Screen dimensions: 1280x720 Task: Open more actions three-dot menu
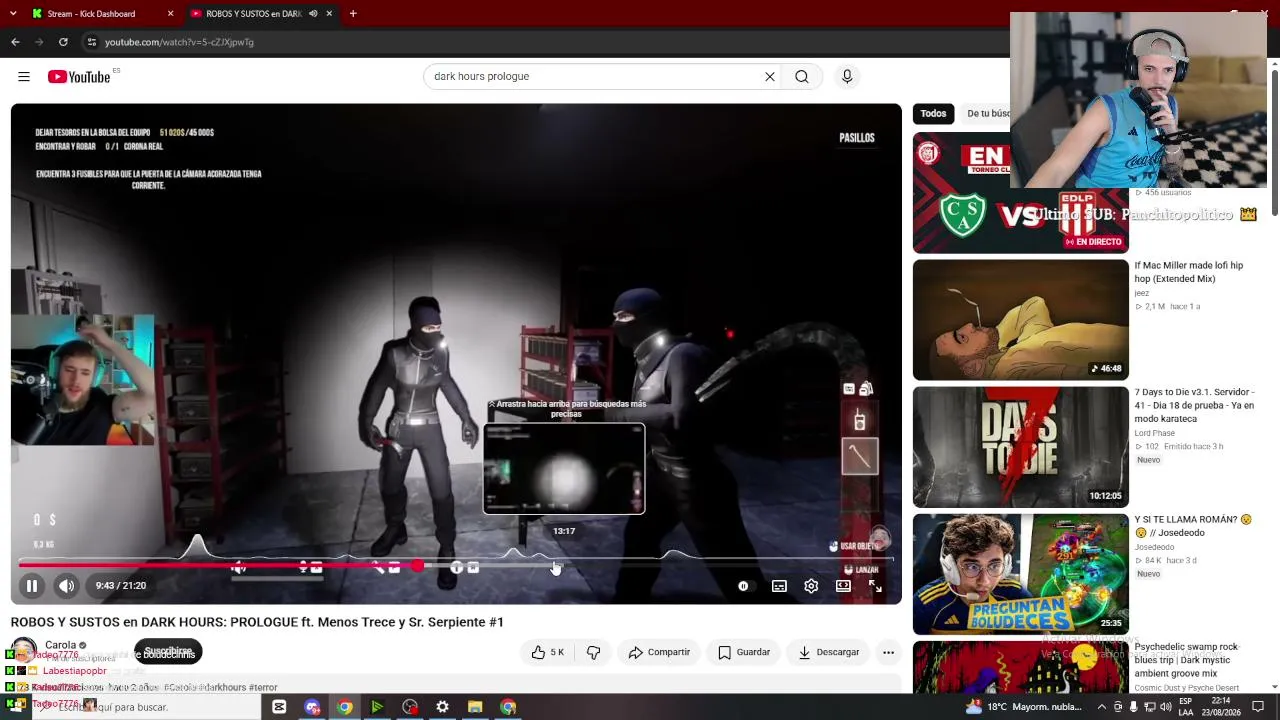coord(888,652)
